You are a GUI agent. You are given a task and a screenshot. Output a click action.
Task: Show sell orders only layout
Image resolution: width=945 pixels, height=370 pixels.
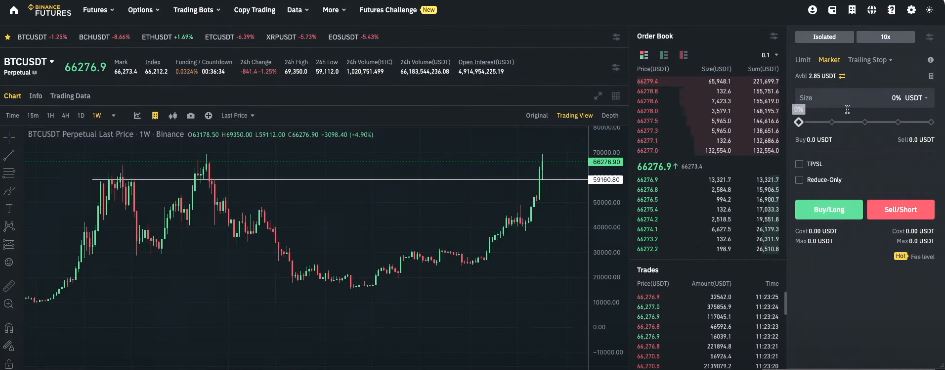coord(683,55)
